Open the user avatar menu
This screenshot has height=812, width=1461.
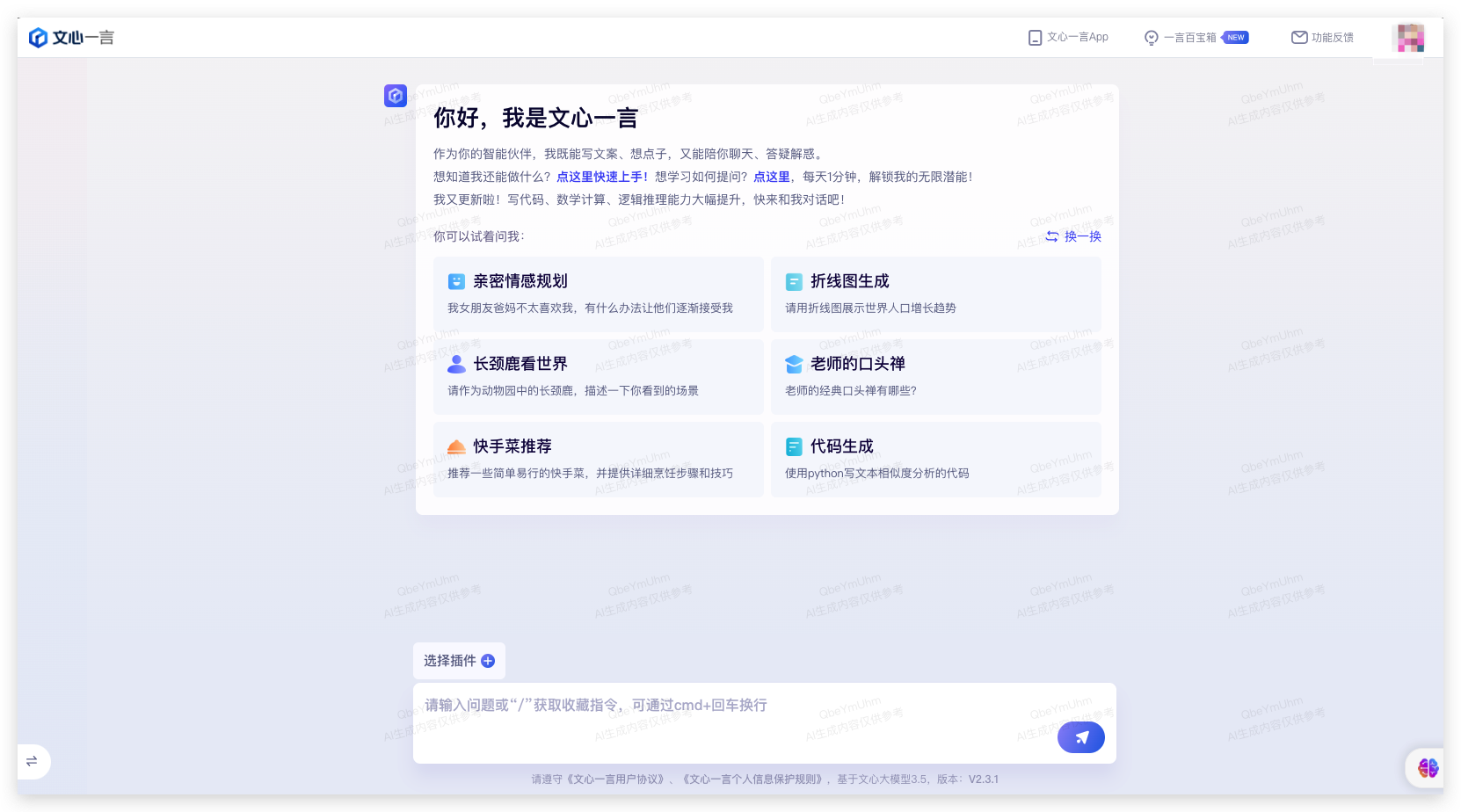point(1410,38)
